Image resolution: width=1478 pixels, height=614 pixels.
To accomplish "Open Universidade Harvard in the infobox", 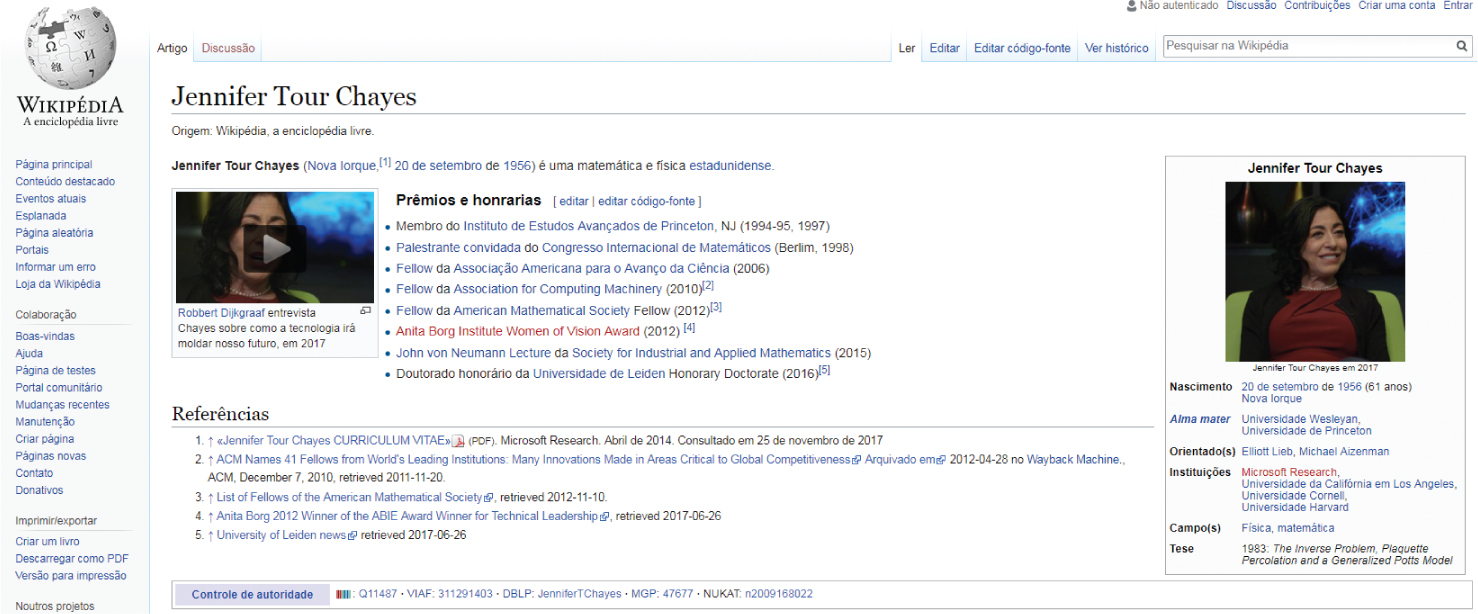I will click(1294, 507).
